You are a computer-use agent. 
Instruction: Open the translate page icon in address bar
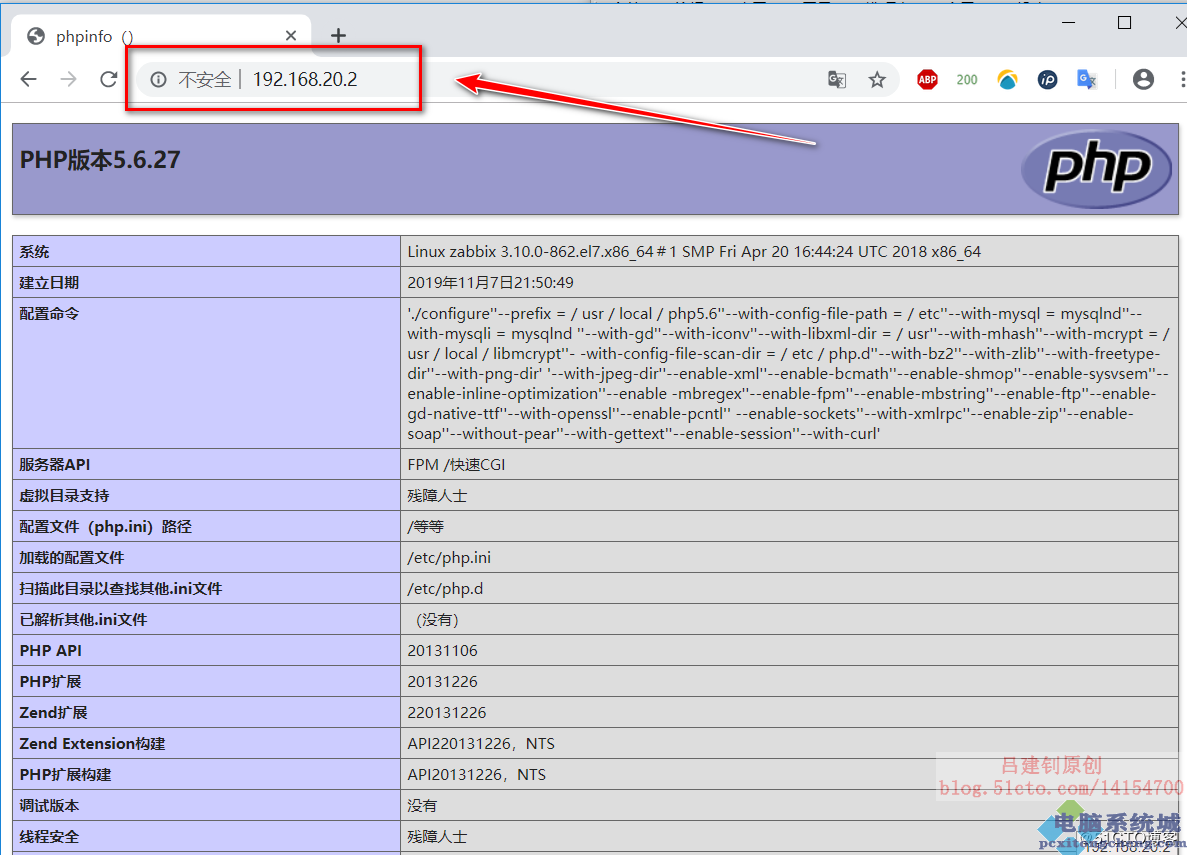(837, 80)
